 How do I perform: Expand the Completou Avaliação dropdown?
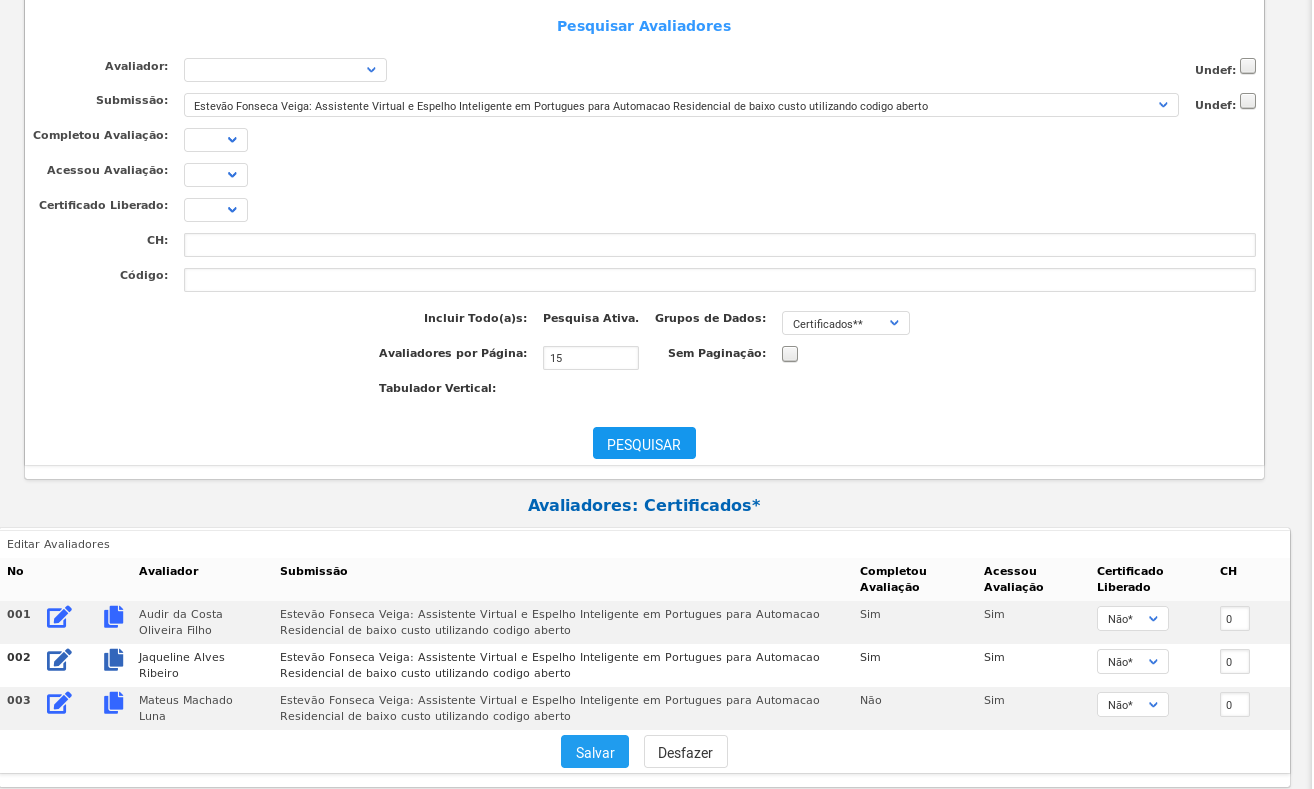pyautogui.click(x=216, y=140)
